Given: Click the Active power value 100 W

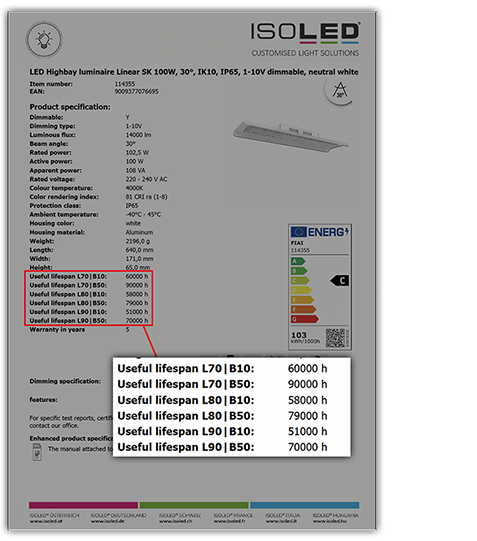Looking at the screenshot, I should 135,161.
